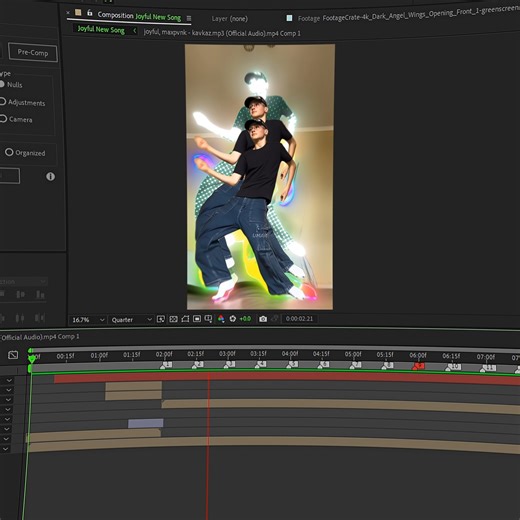The image size is (520, 520).
Task: Click the 03:15f mark on the time ruler
Action: pos(258,353)
